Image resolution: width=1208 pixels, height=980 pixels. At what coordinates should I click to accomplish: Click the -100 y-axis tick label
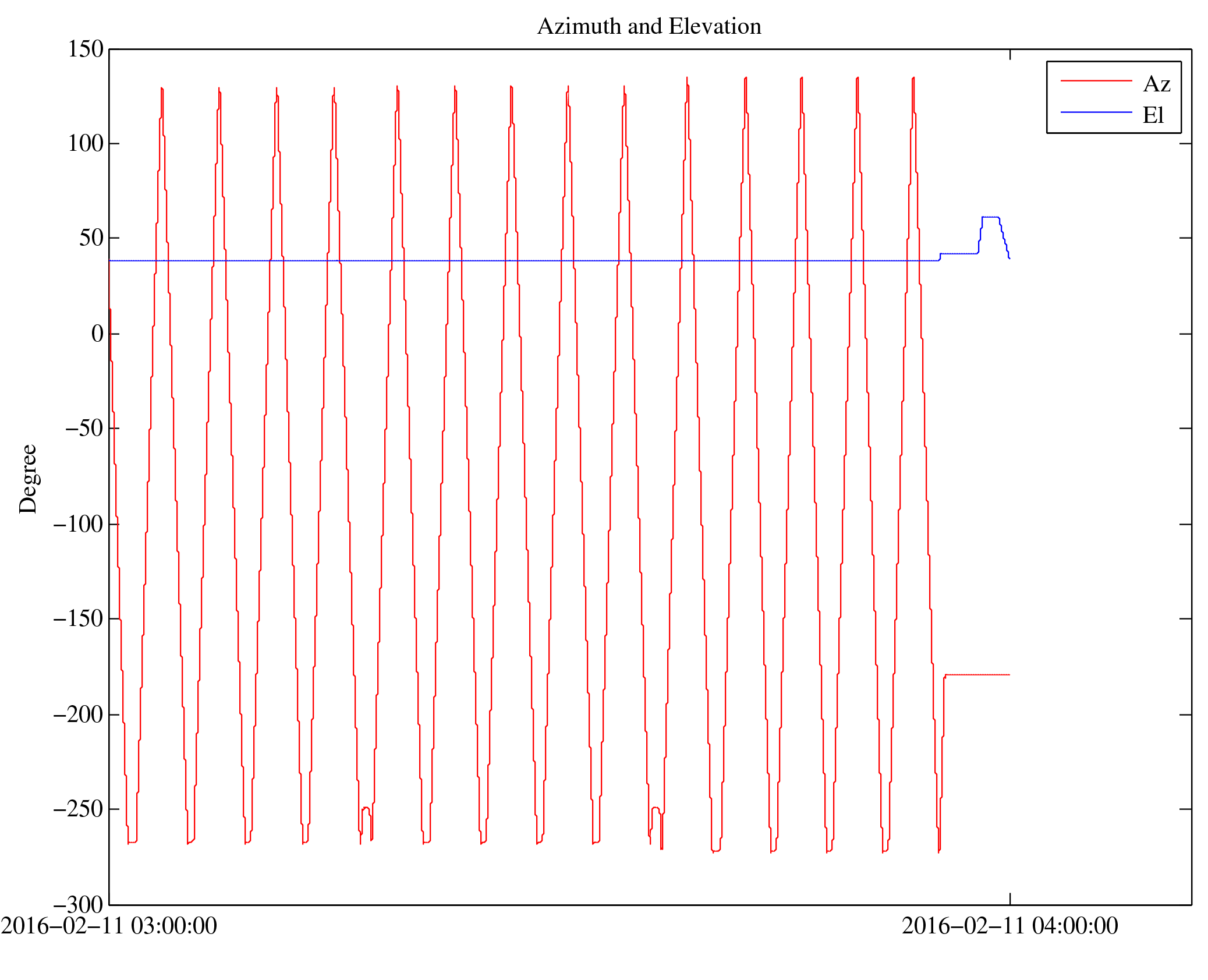click(79, 525)
